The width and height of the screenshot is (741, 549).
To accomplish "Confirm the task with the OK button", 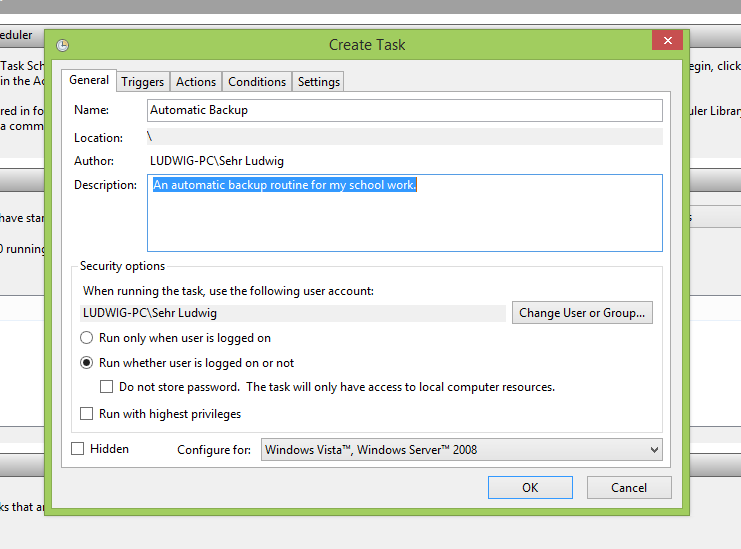I will click(x=530, y=488).
